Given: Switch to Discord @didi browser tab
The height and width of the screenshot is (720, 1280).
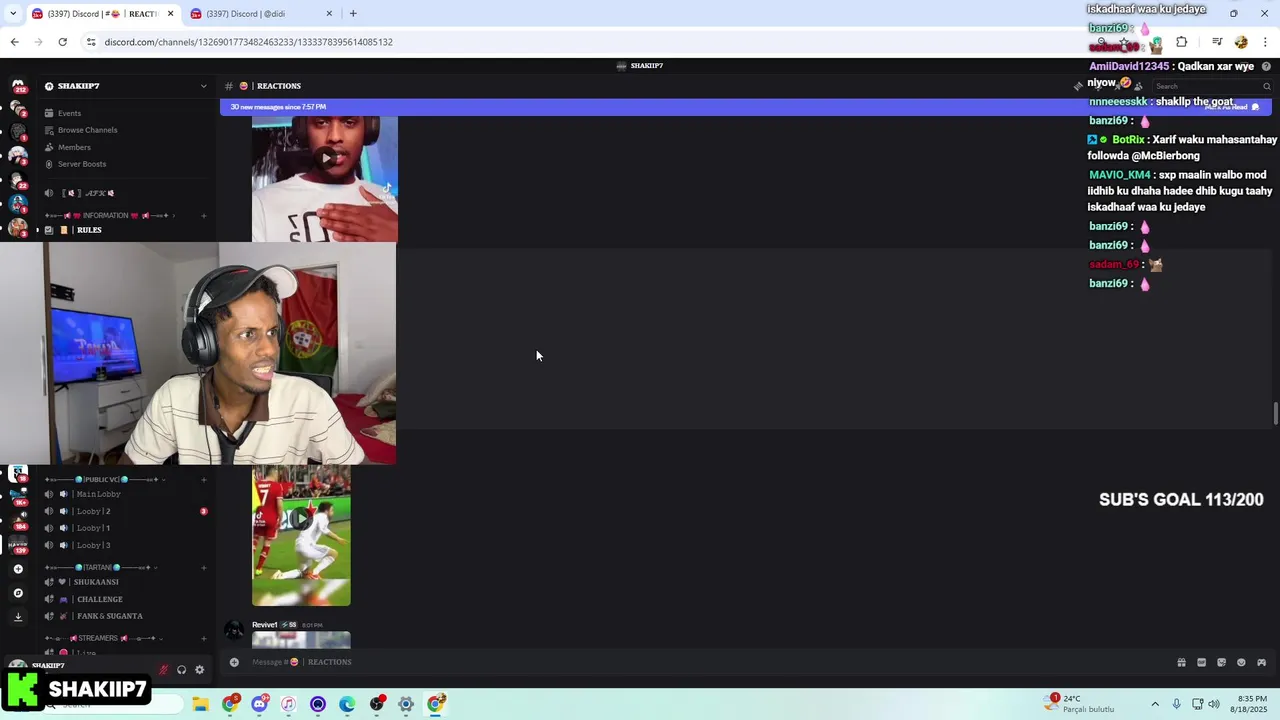Looking at the screenshot, I should tap(260, 14).
